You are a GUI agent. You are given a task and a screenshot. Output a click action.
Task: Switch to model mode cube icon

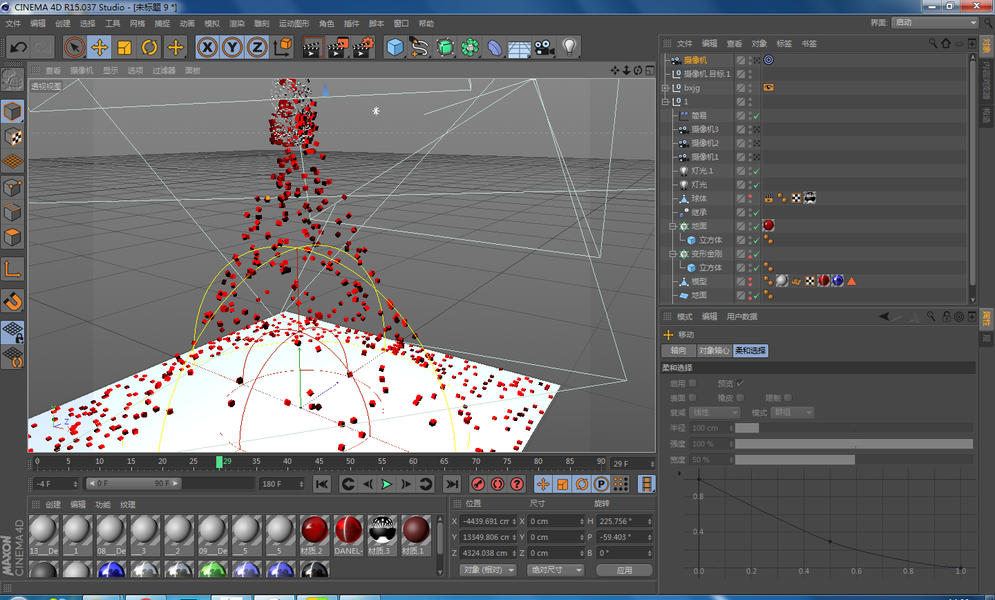[13, 112]
